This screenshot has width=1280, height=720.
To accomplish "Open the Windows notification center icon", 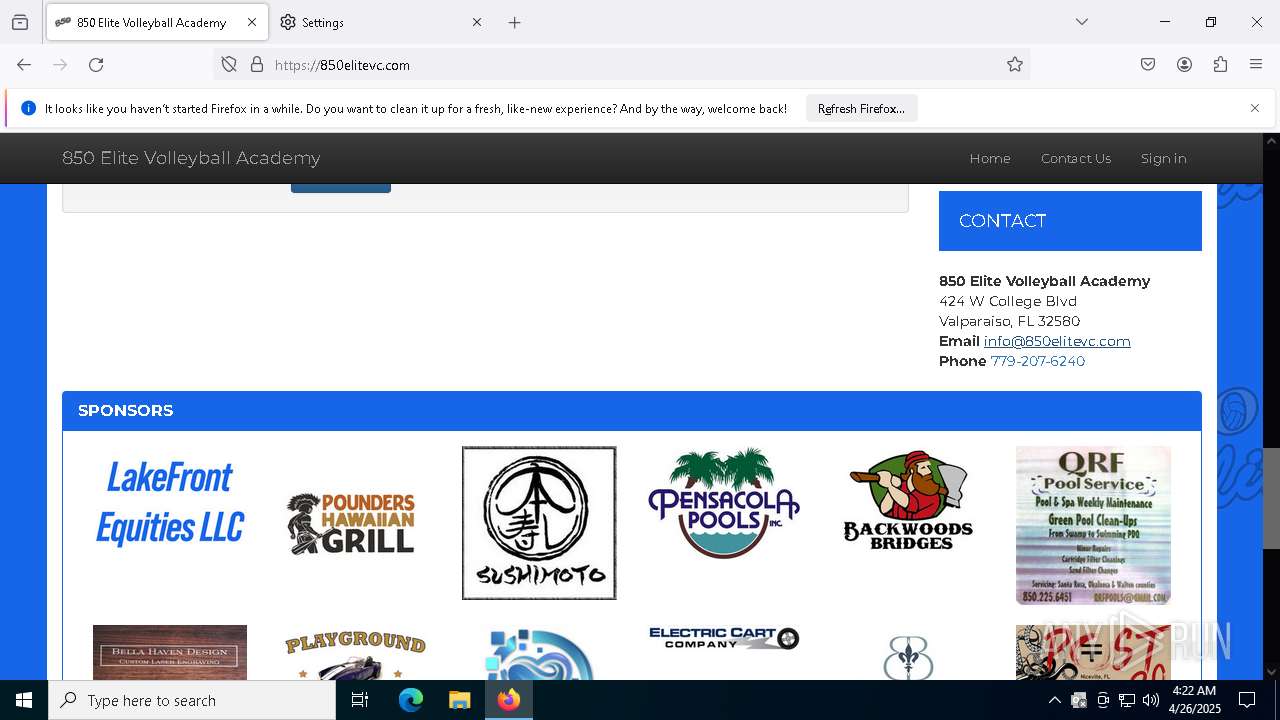I will [1247, 700].
